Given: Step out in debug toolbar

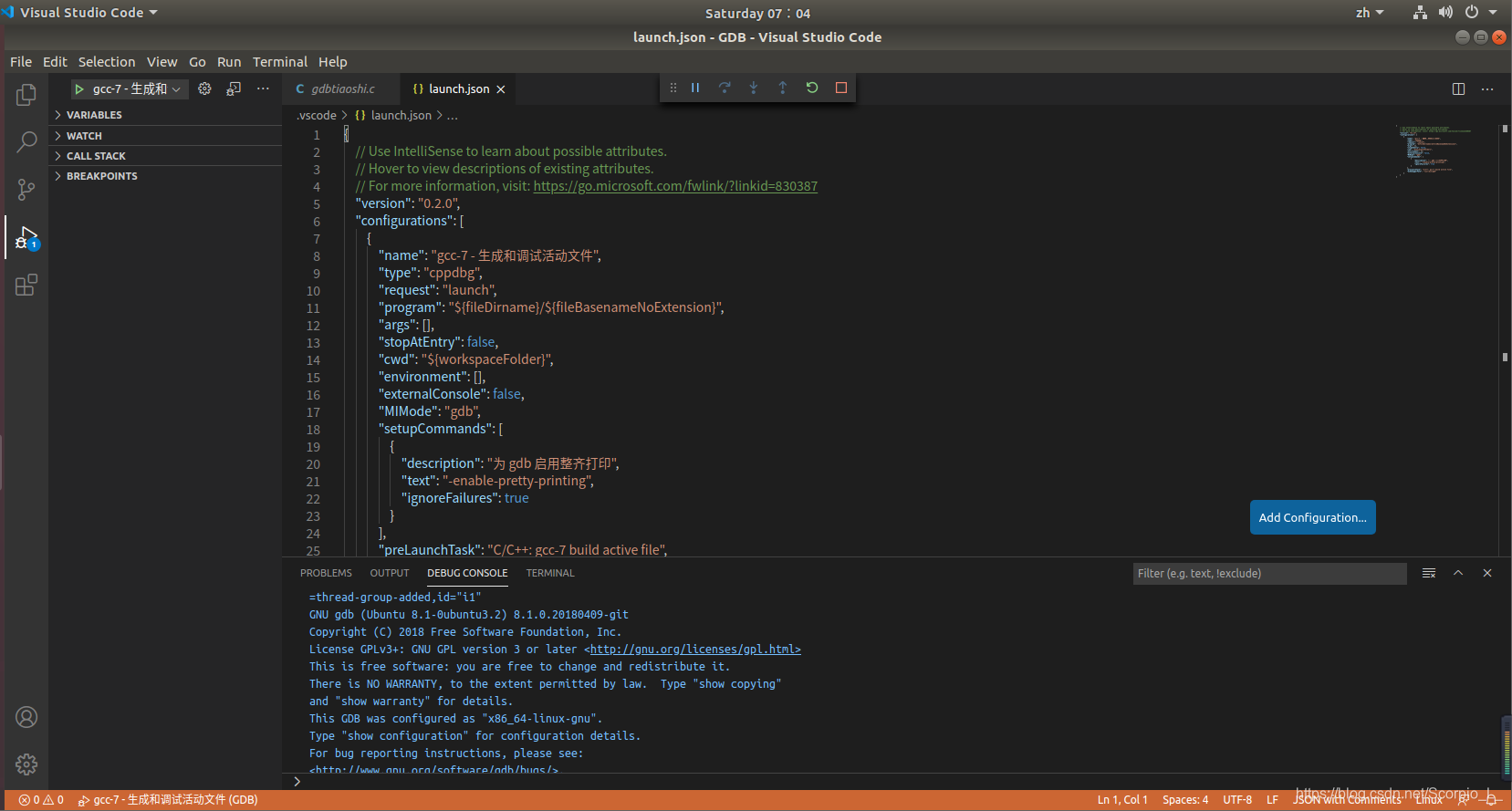Looking at the screenshot, I should 783,88.
